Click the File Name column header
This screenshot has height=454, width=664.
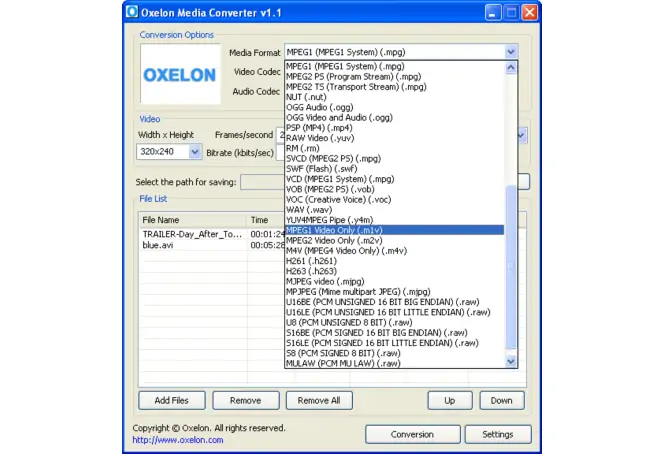click(193, 220)
